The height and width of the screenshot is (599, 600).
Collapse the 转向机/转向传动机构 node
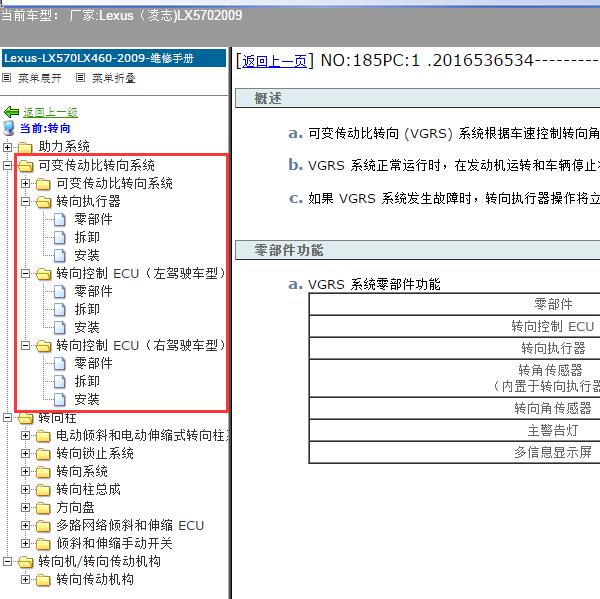pyautogui.click(x=7, y=561)
